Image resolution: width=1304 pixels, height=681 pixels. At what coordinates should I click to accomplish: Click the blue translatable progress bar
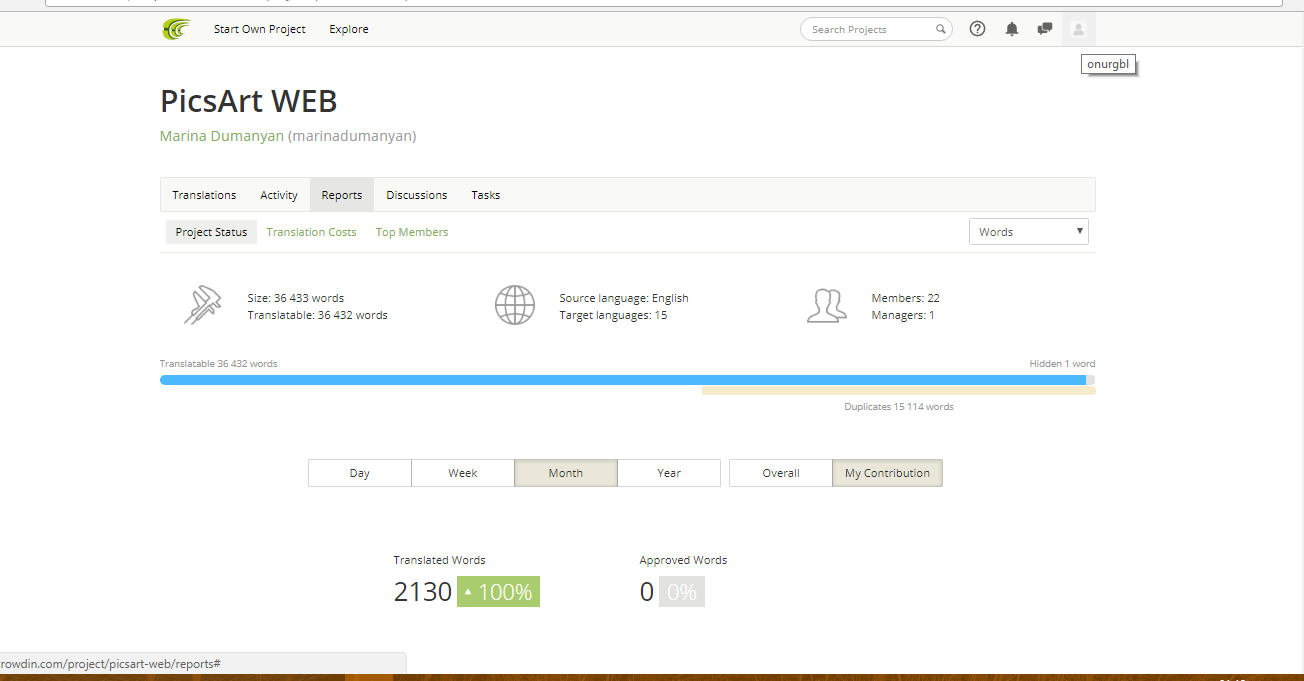(x=623, y=380)
